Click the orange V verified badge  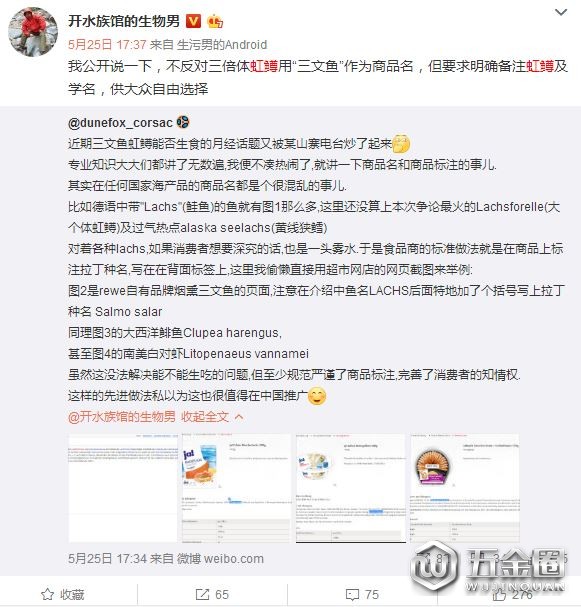194,21
